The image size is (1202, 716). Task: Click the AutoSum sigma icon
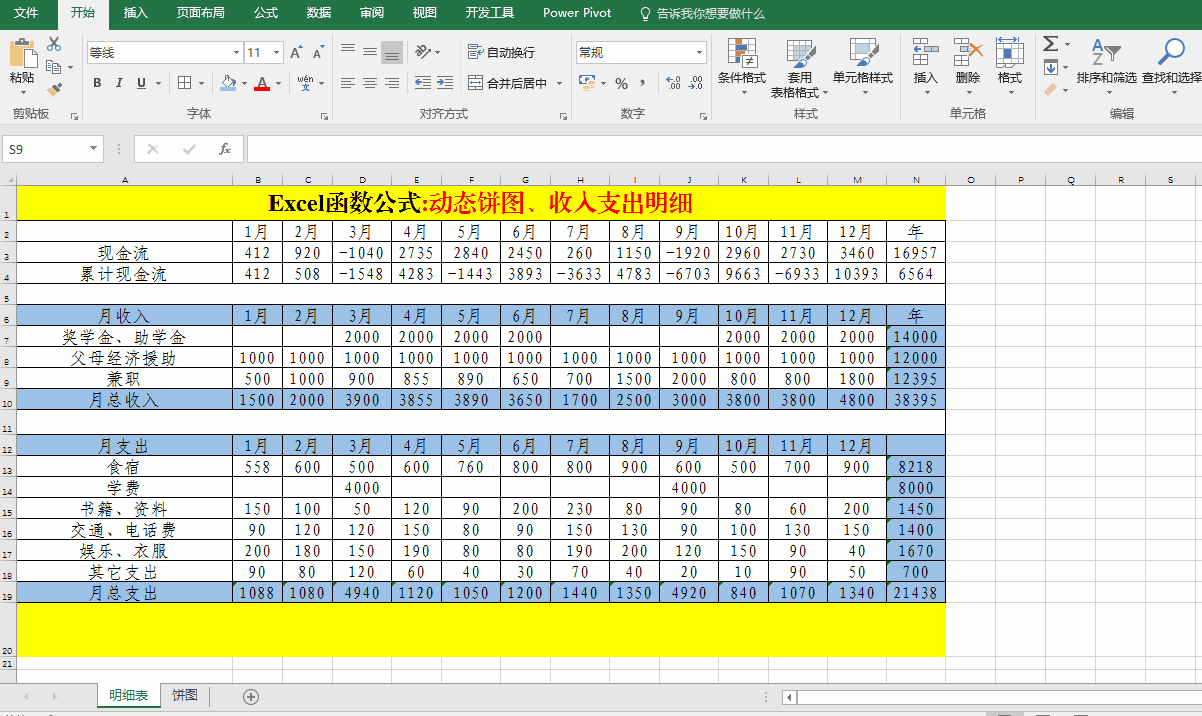point(1050,44)
